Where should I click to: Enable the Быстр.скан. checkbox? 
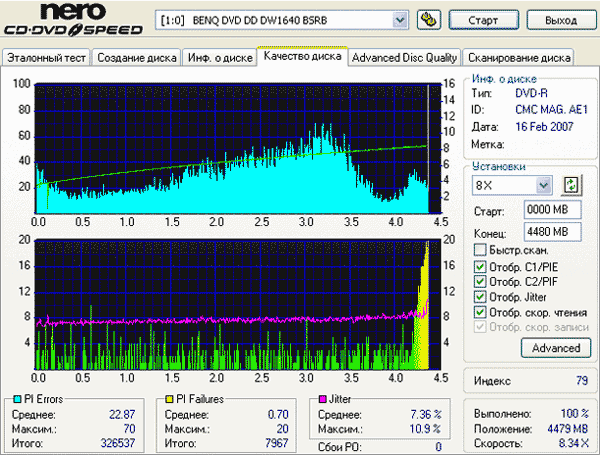tap(480, 250)
